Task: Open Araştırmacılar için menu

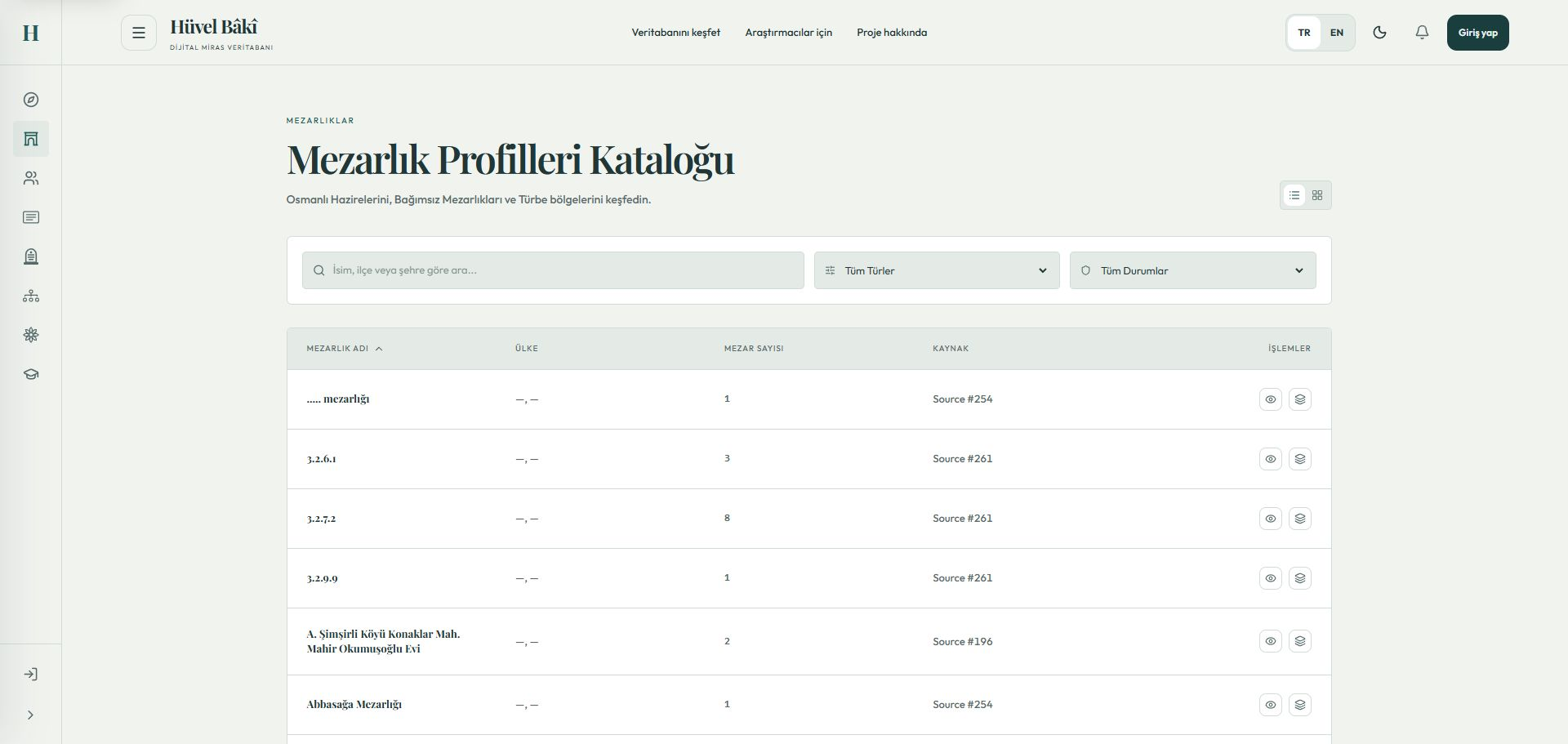Action: (x=789, y=33)
